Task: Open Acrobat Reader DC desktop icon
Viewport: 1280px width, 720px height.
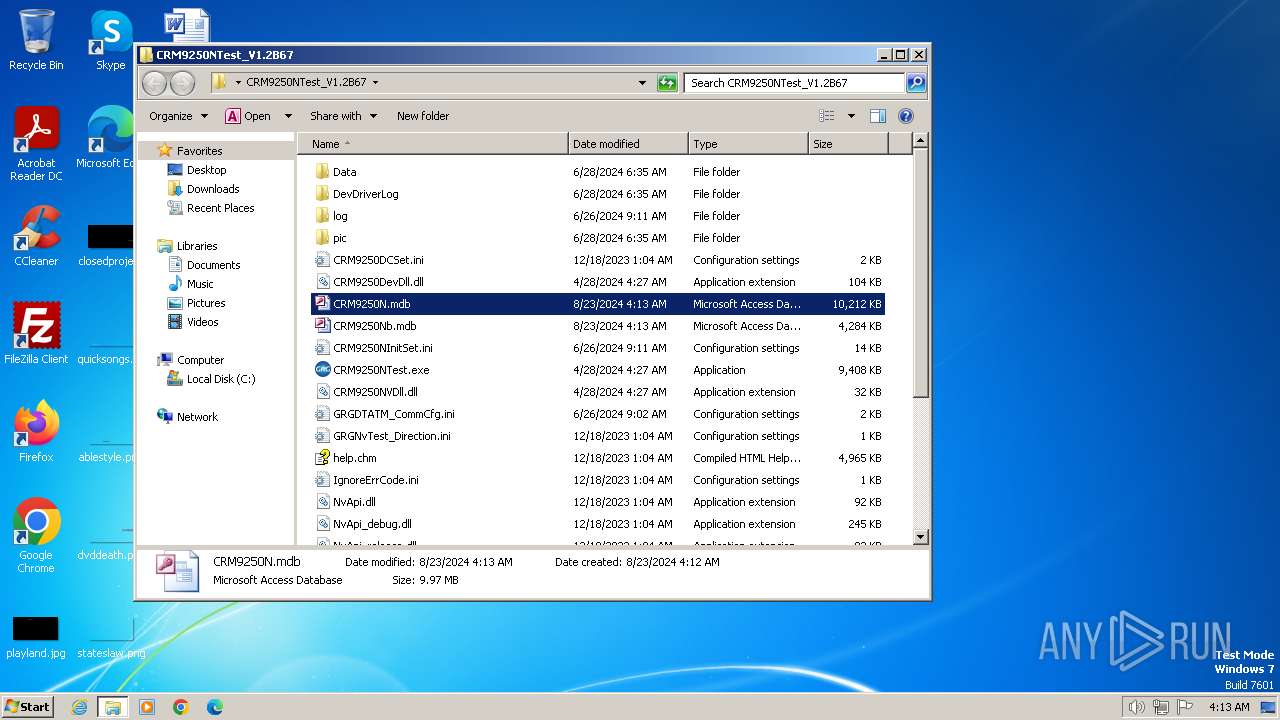Action: pos(36,144)
